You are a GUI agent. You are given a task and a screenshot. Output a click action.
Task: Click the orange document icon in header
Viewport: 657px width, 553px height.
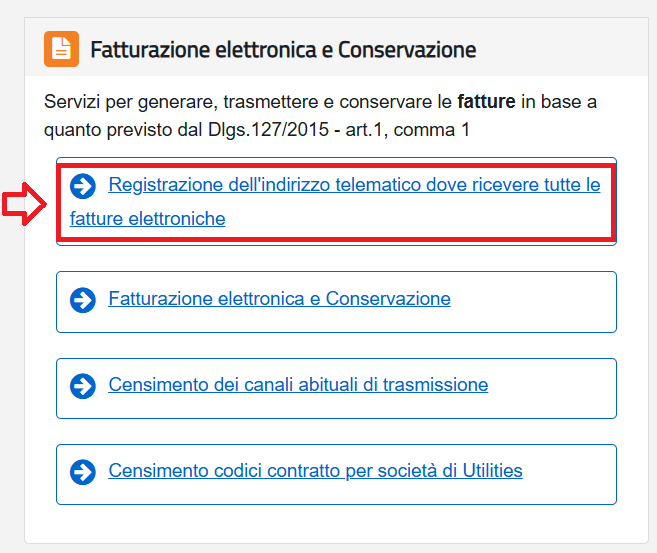click(61, 49)
